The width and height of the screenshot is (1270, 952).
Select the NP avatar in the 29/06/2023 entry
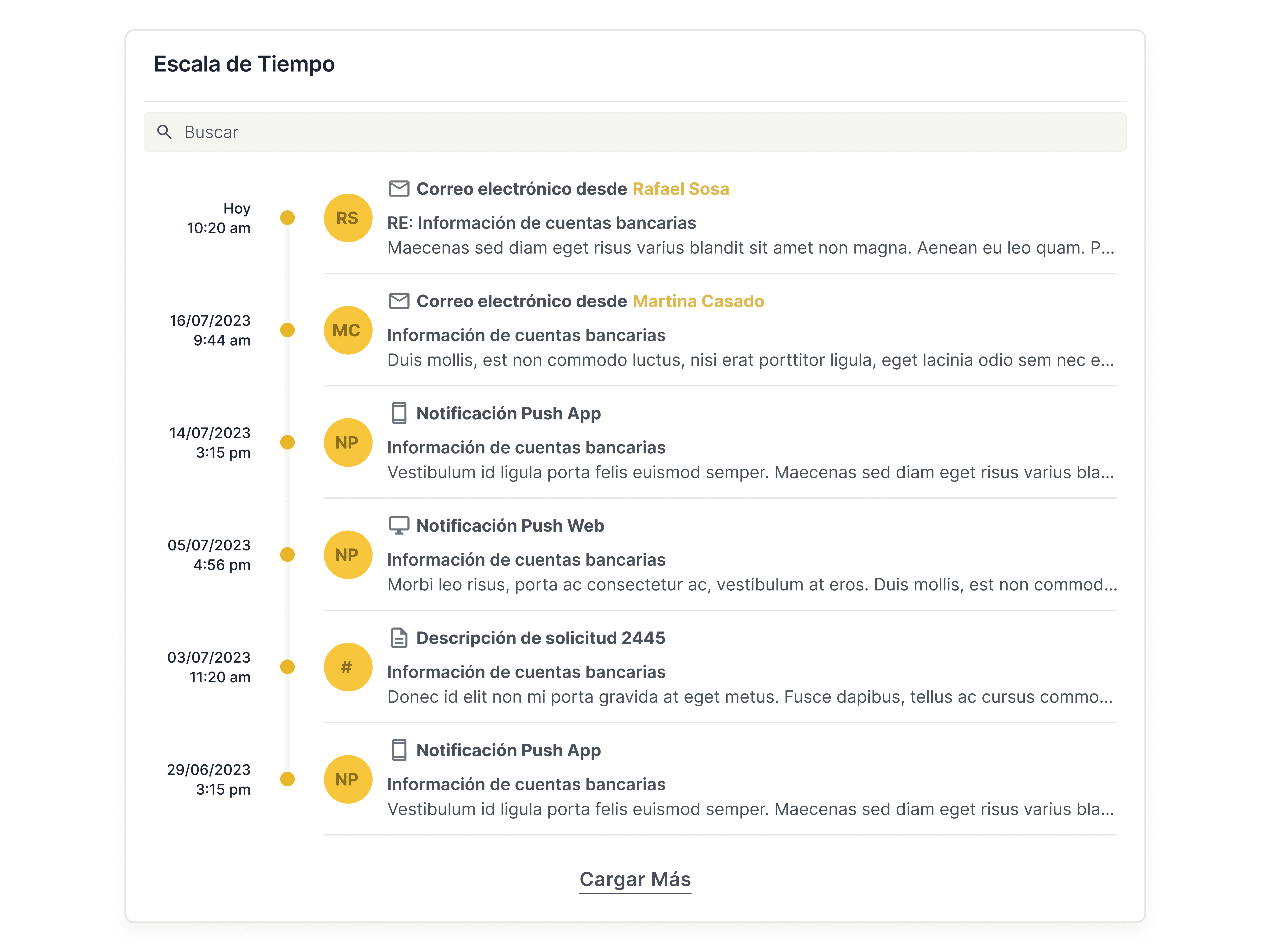pyautogui.click(x=348, y=779)
